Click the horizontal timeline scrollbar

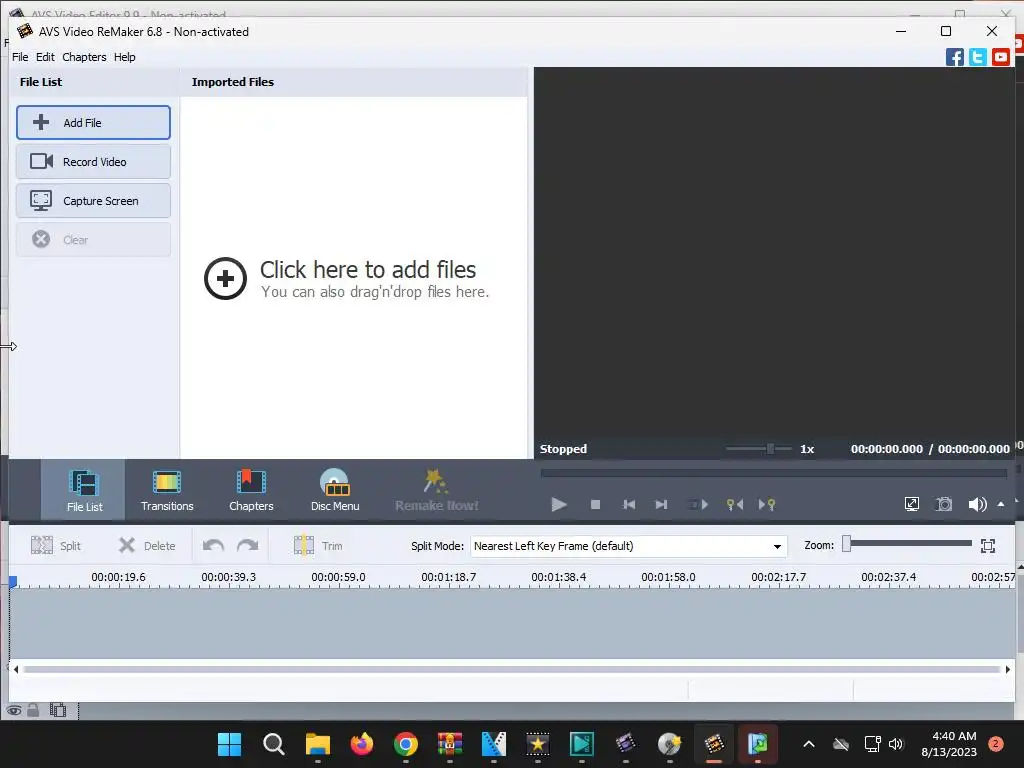(x=512, y=669)
